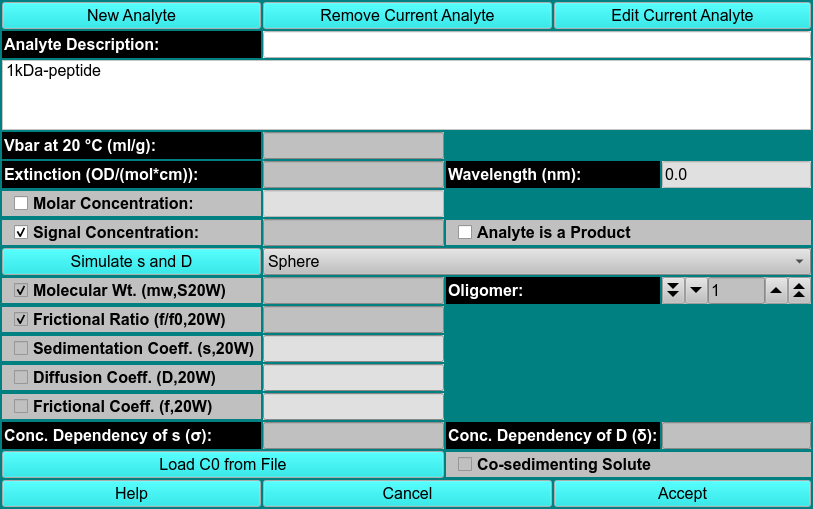Image resolution: width=813 pixels, height=509 pixels.
Task: Enable the Molar Concentration checkbox
Action: 21,204
